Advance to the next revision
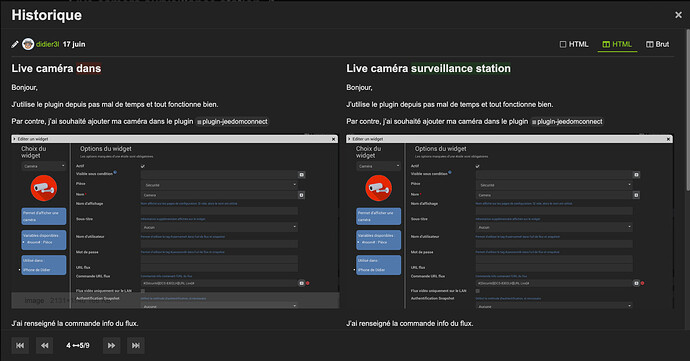 pos(111,346)
